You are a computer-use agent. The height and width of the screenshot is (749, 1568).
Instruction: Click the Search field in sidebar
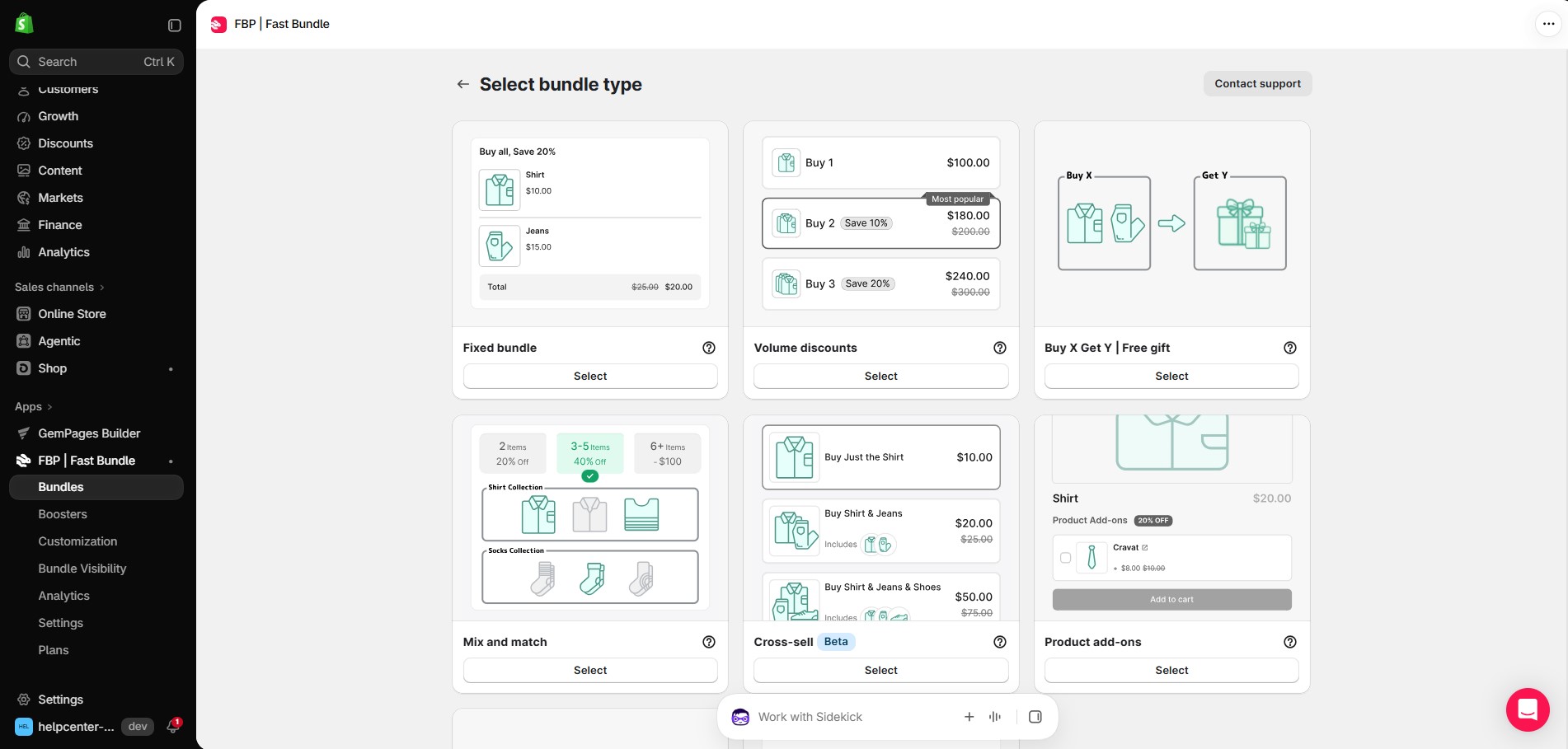[96, 62]
